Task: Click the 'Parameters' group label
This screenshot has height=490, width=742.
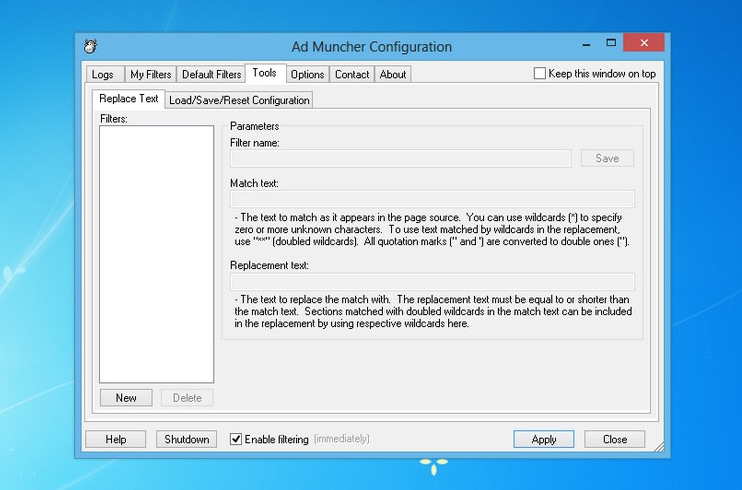Action: [254, 126]
